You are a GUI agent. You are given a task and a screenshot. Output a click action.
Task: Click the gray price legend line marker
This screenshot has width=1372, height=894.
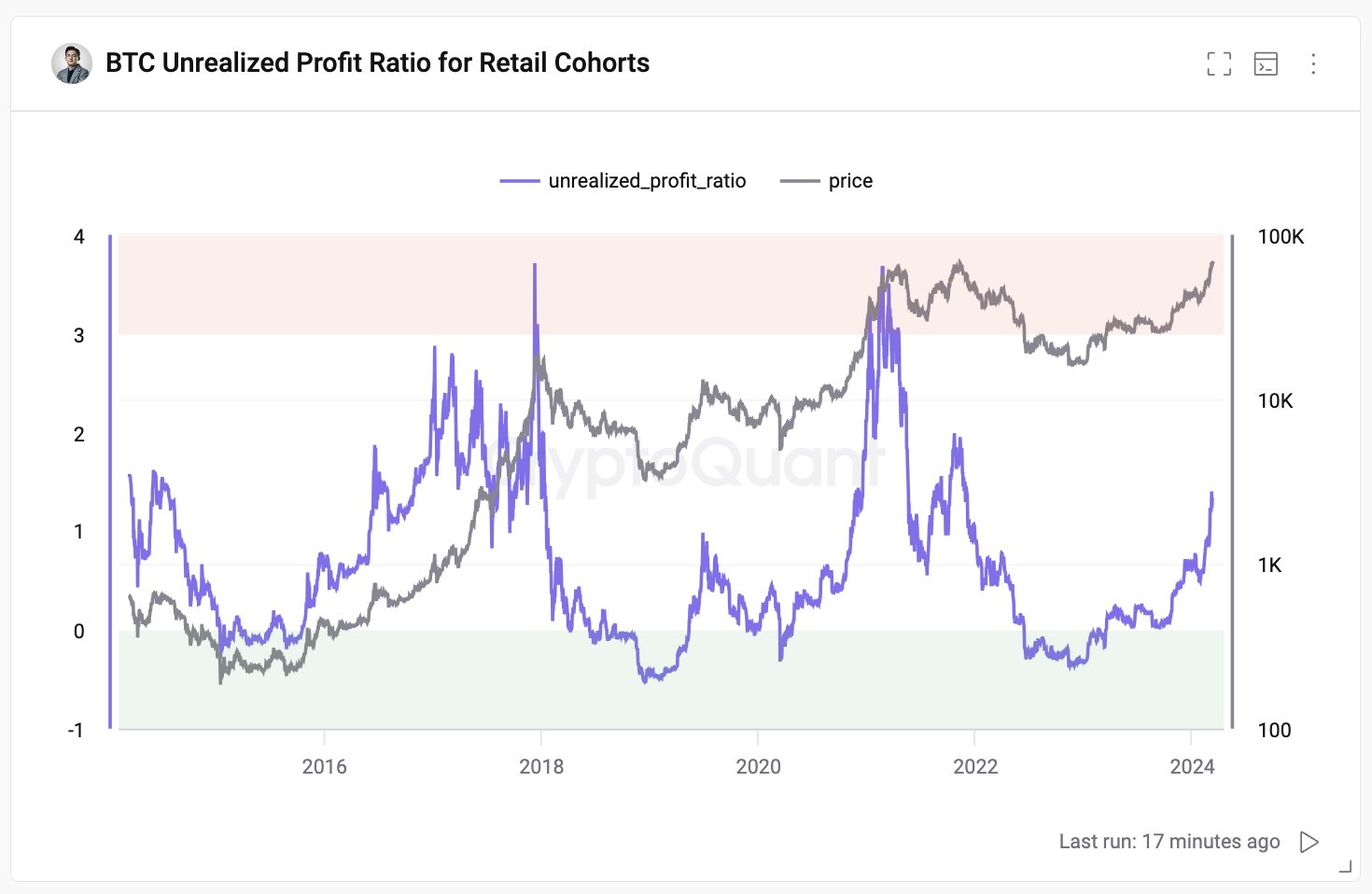tap(800, 181)
